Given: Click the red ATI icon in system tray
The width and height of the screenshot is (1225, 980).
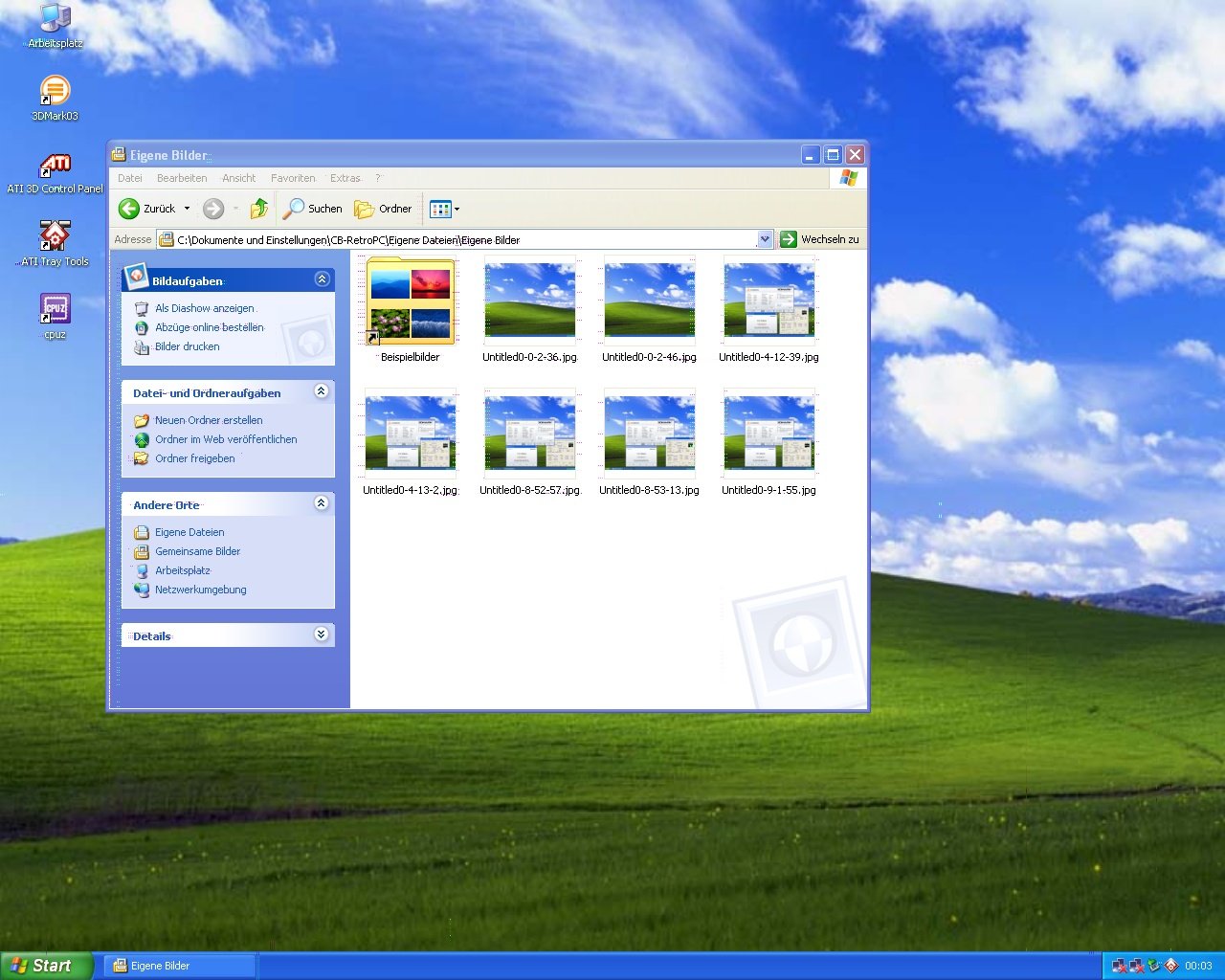Looking at the screenshot, I should [x=1171, y=966].
